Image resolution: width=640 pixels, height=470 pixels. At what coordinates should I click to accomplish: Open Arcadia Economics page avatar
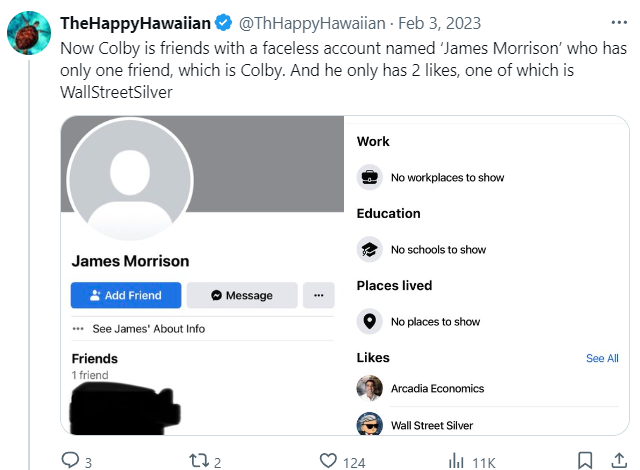click(x=370, y=388)
